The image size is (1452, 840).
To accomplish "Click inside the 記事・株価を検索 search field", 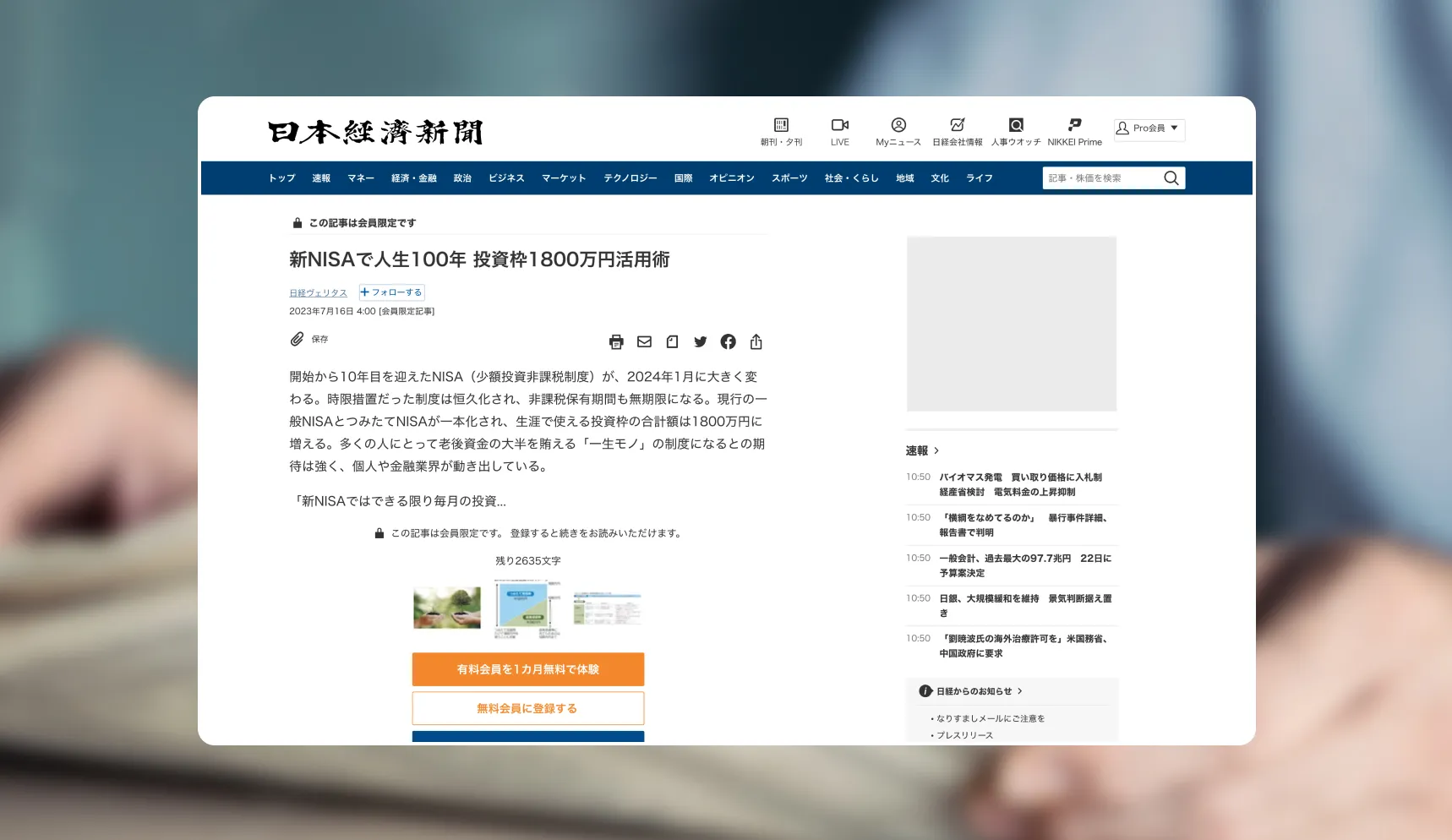I will (x=1099, y=177).
